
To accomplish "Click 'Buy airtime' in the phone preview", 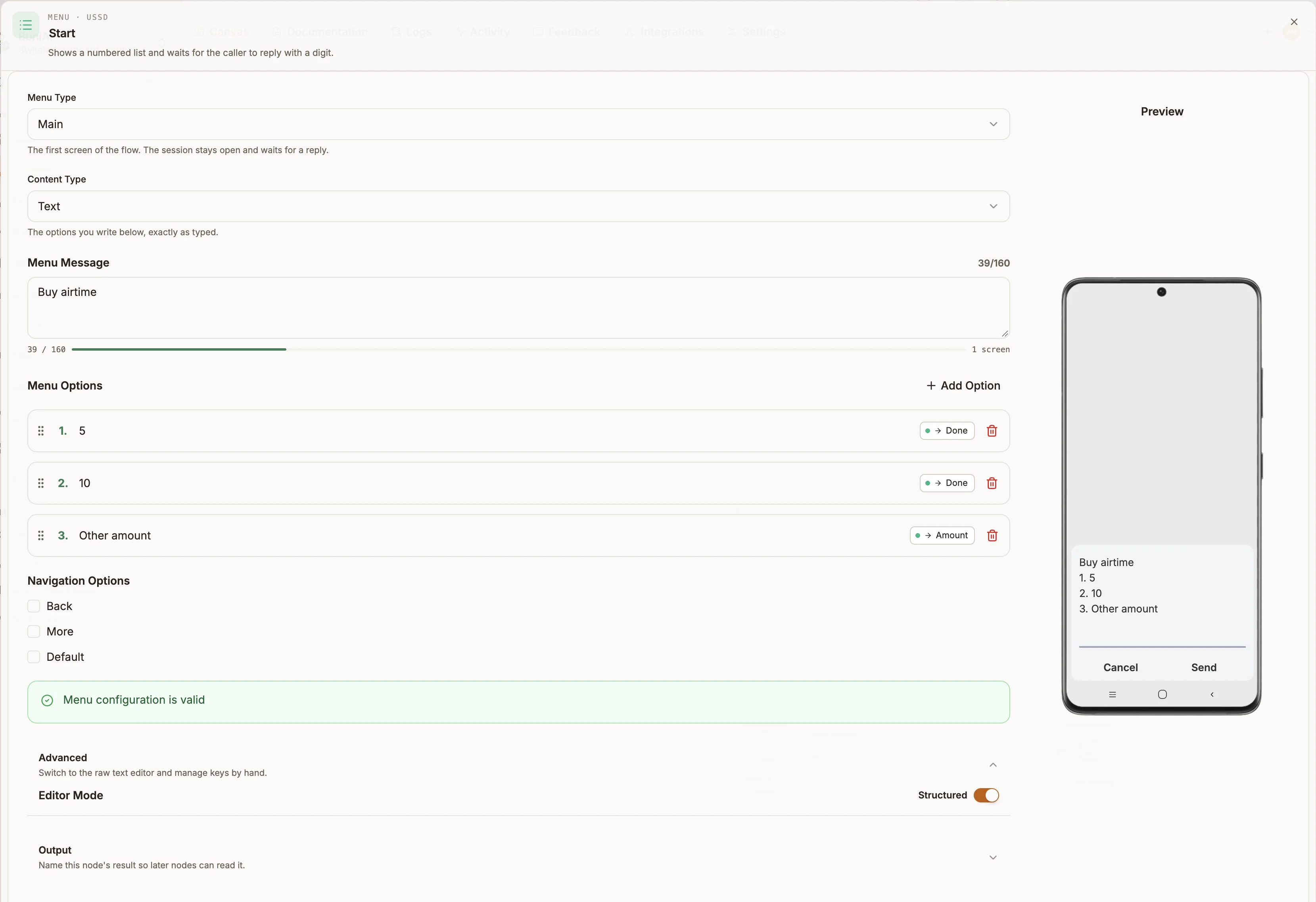I will point(1106,562).
